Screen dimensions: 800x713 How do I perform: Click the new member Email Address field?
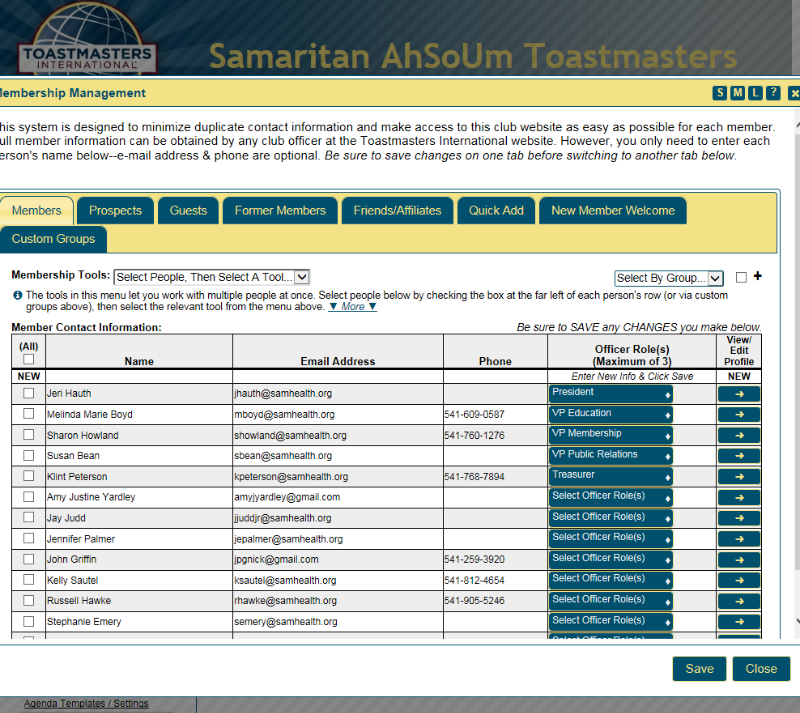[x=338, y=377]
